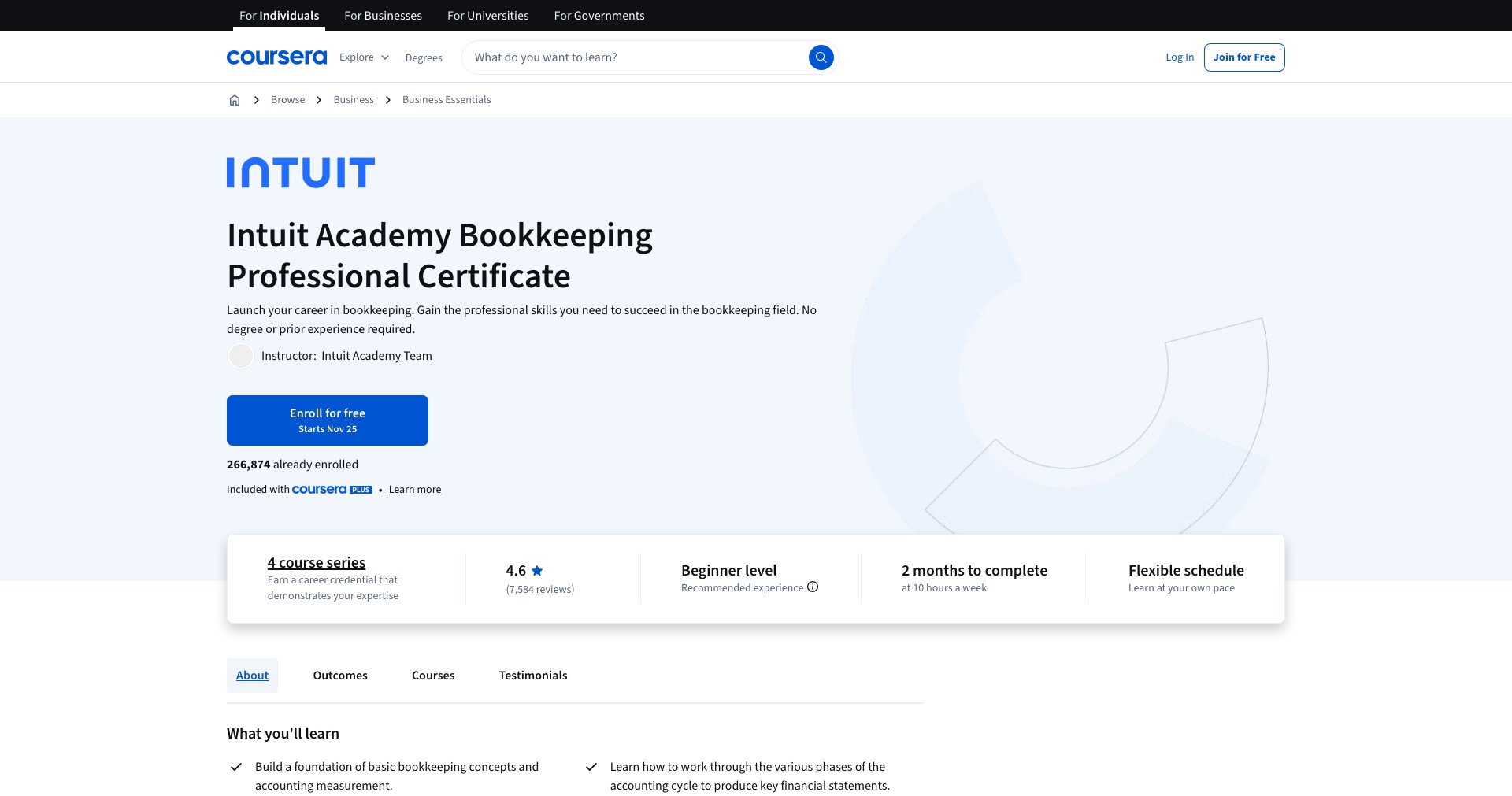Click the Join for Free button

pyautogui.click(x=1244, y=57)
